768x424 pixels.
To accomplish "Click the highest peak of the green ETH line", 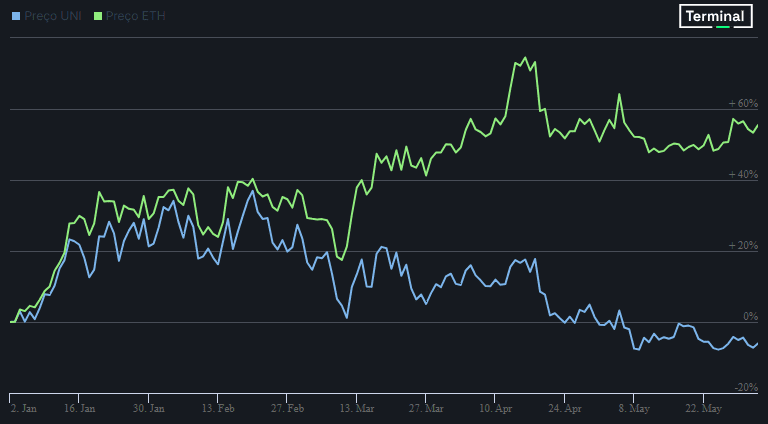I will point(526,57).
